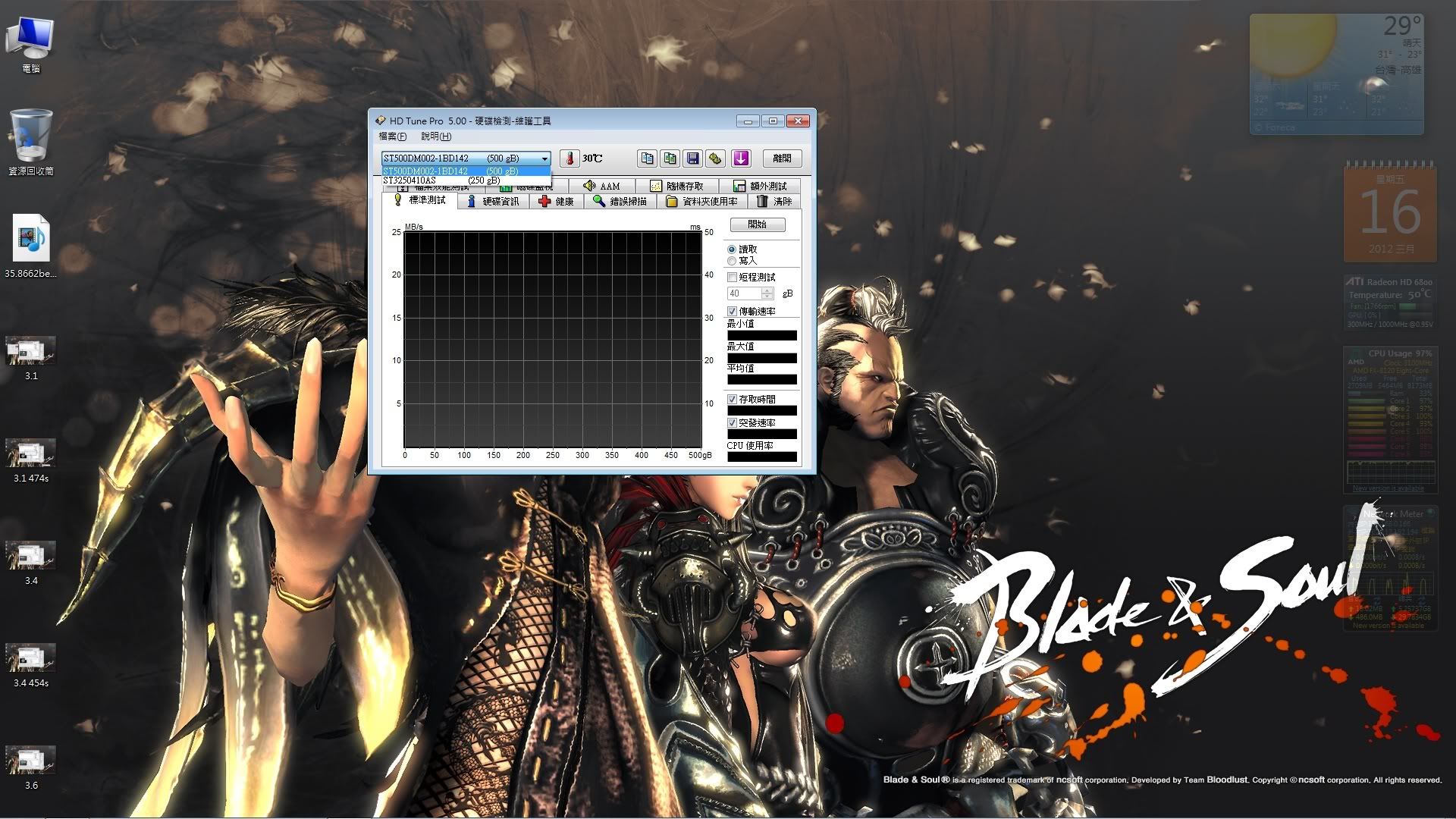Screen dimensions: 1456x819
Task: Select desktop thumbnail labeled 3.4
Action: point(30,563)
